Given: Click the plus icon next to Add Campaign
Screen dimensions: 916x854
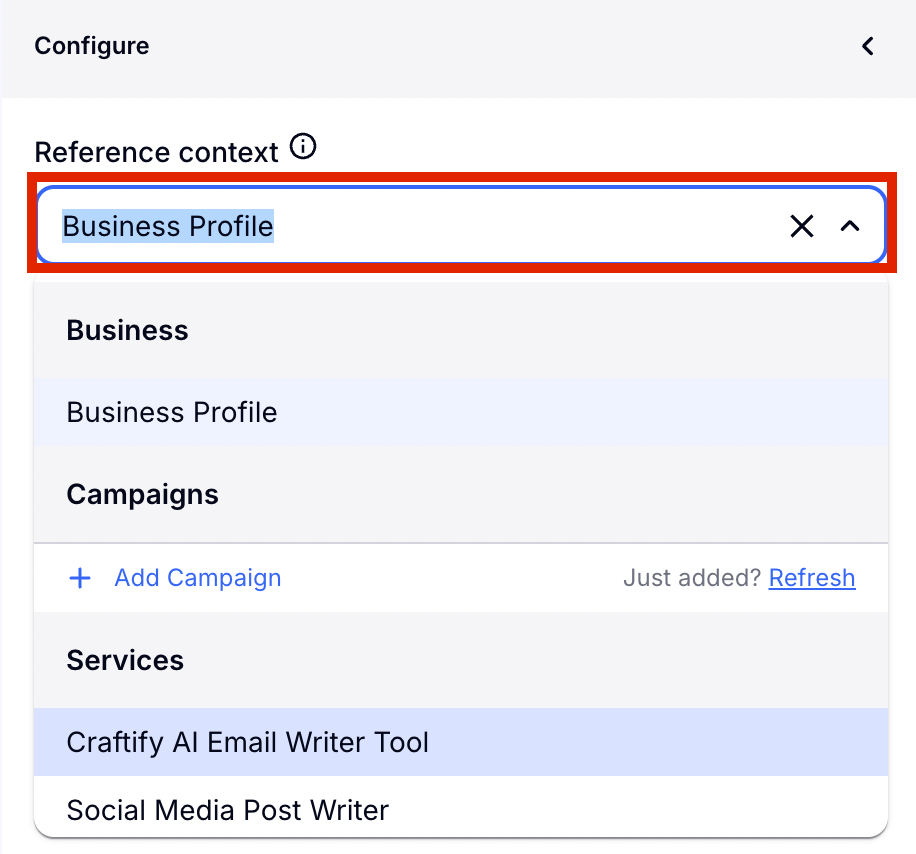Looking at the screenshot, I should tap(80, 578).
